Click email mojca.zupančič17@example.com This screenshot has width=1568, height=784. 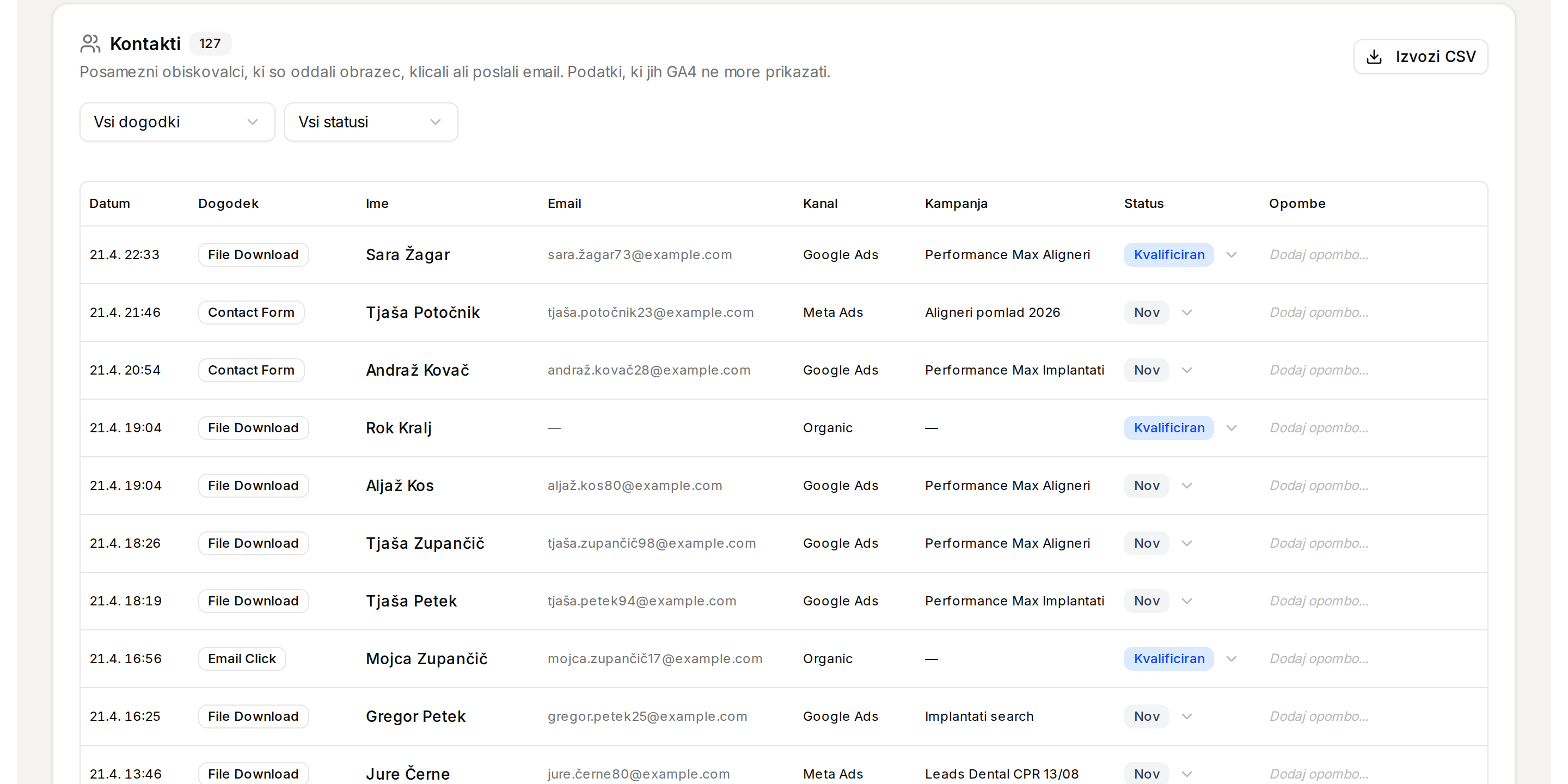click(x=655, y=659)
